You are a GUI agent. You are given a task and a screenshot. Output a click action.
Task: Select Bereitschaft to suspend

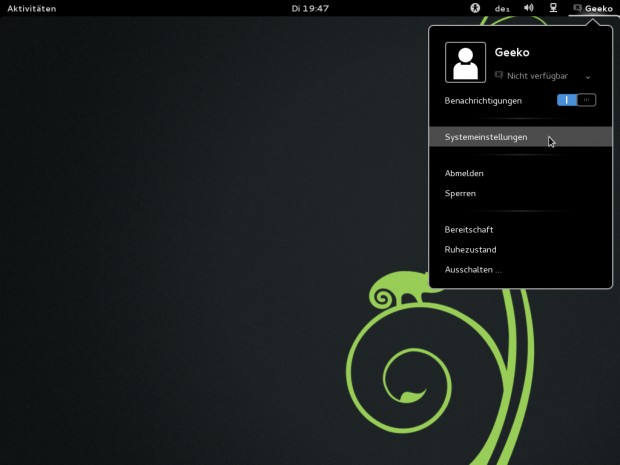(x=520, y=229)
